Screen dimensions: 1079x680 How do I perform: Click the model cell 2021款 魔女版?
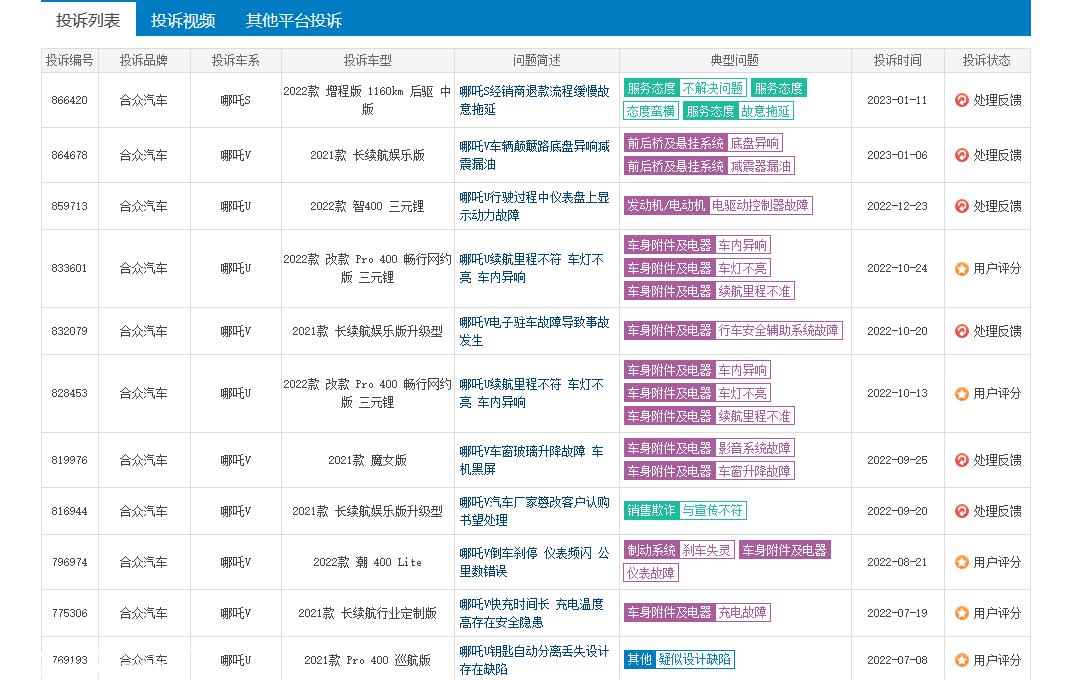367,460
